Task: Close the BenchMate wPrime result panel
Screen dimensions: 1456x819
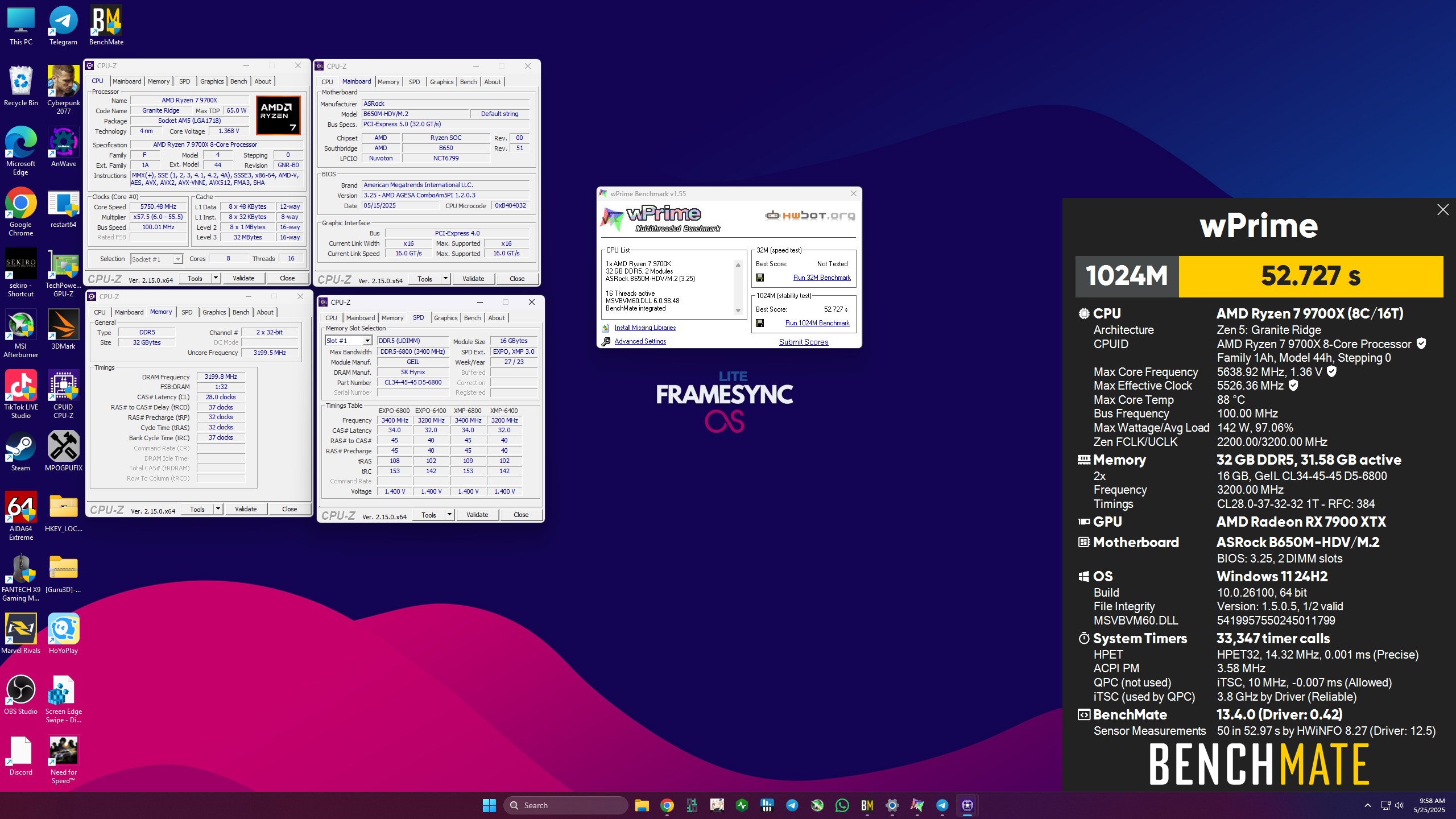Action: tap(1443, 210)
